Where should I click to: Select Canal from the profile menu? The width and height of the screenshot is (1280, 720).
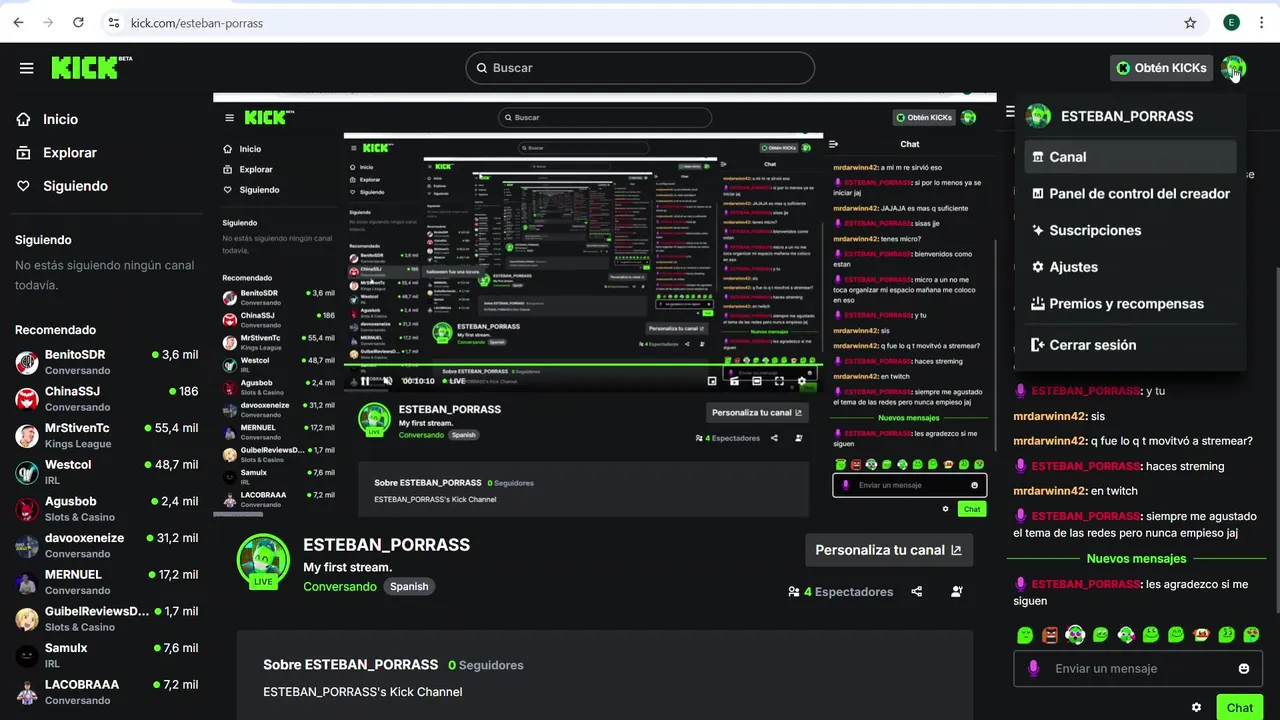(x=1130, y=157)
